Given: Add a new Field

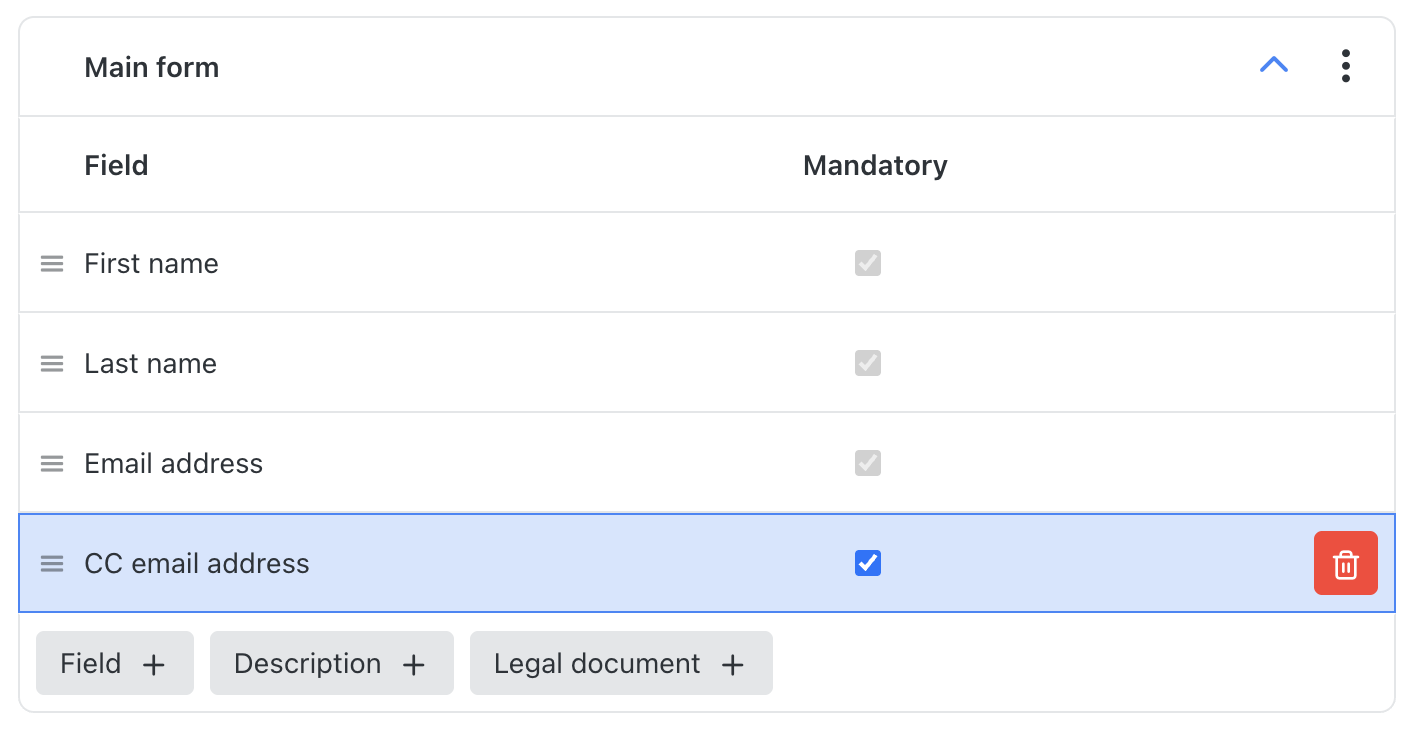Looking at the screenshot, I should pyautogui.click(x=115, y=663).
